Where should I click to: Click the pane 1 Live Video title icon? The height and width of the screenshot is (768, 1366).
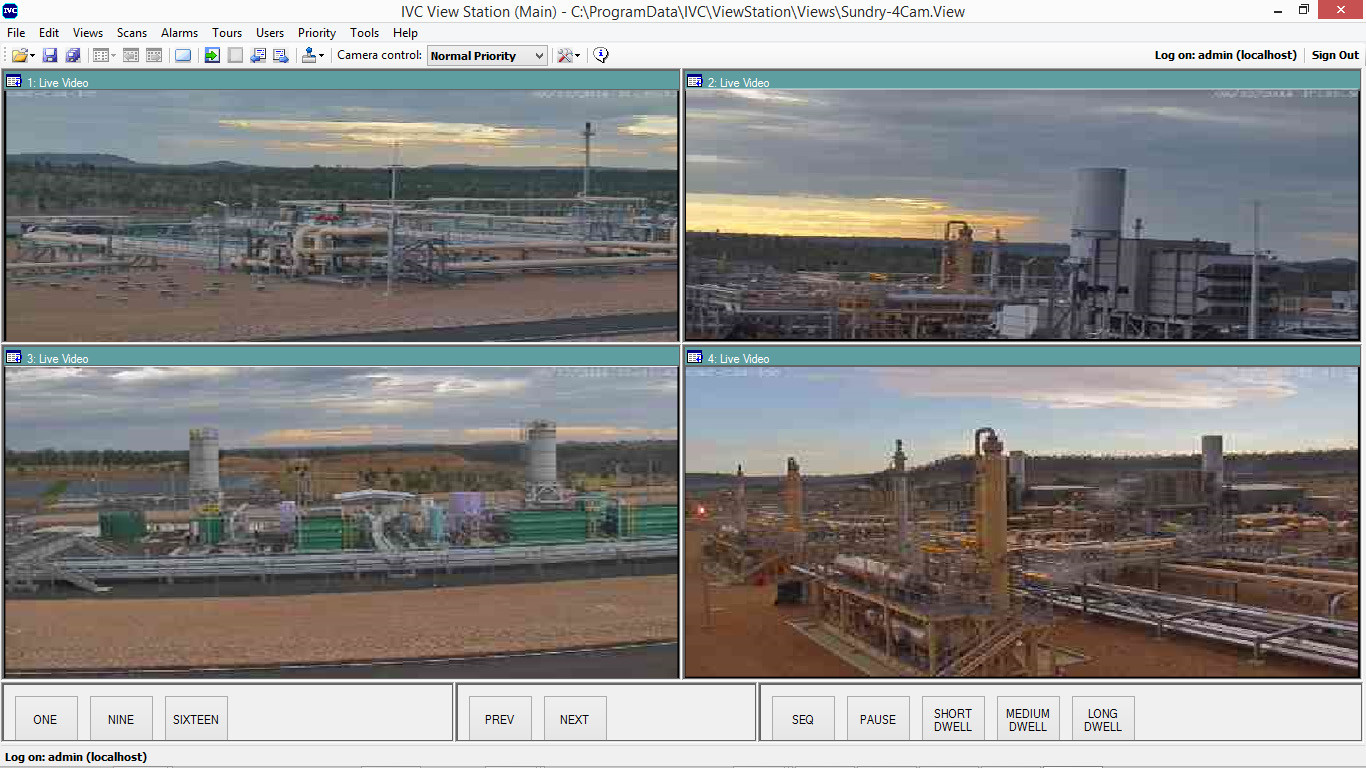pyautogui.click(x=14, y=82)
